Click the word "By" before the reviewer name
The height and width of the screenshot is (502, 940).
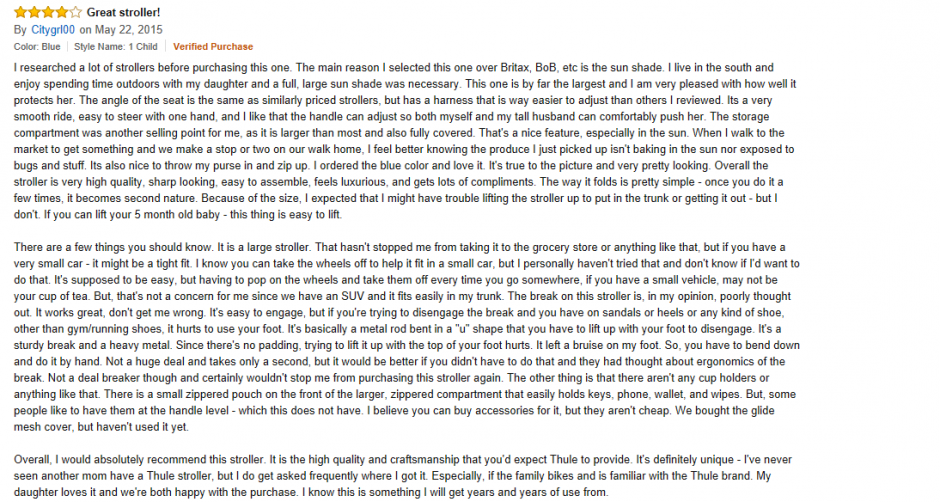21,30
